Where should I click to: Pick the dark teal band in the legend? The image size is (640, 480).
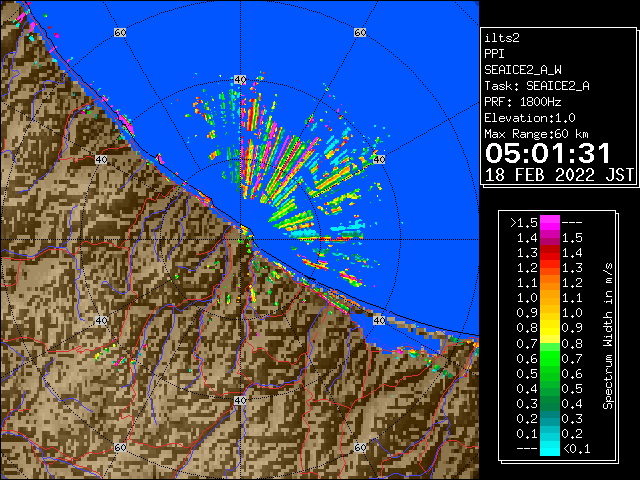pyautogui.click(x=550, y=418)
